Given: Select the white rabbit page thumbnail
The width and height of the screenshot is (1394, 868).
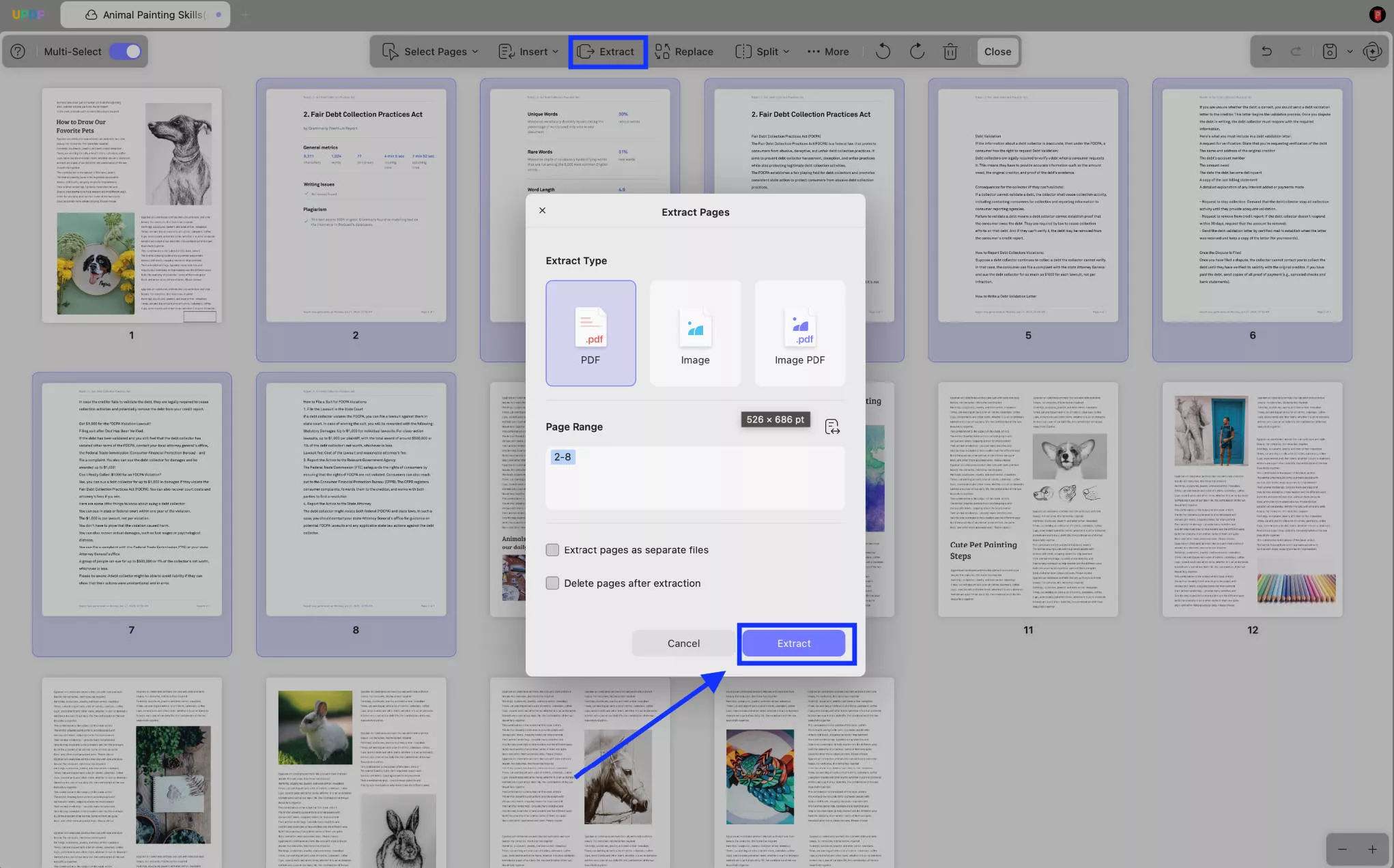Looking at the screenshot, I should click(356, 772).
